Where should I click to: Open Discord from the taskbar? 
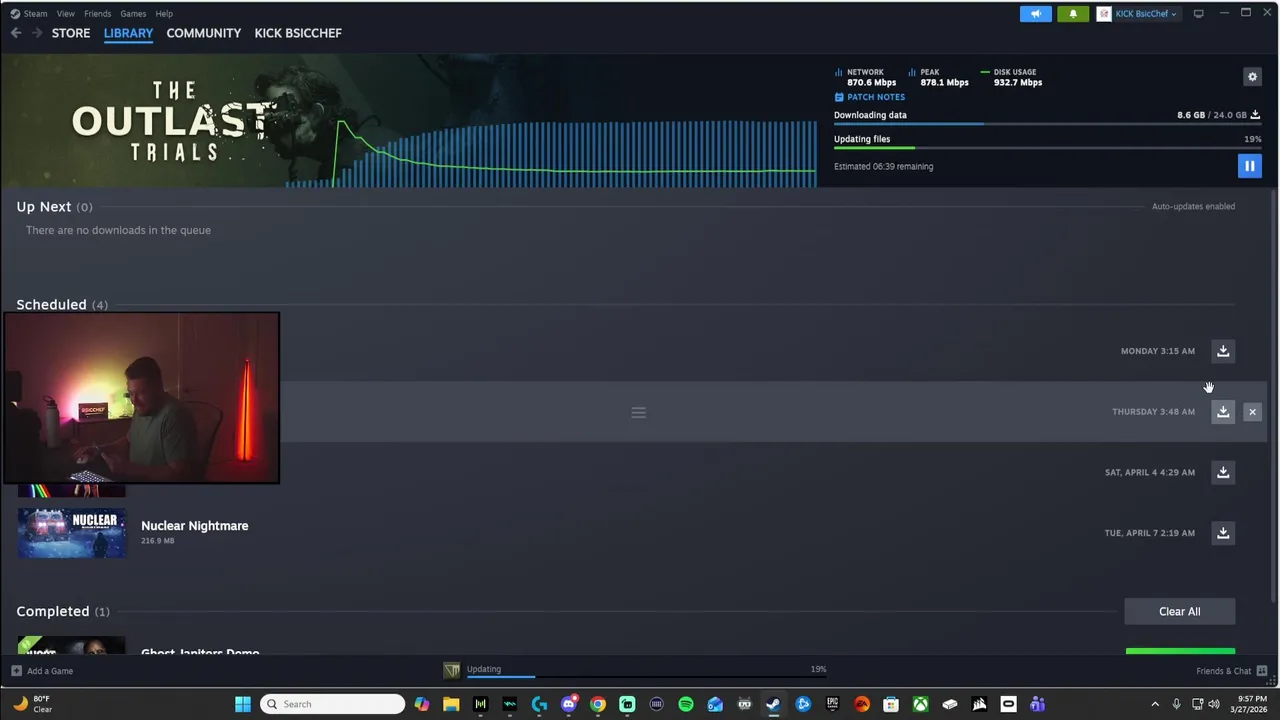[x=568, y=704]
